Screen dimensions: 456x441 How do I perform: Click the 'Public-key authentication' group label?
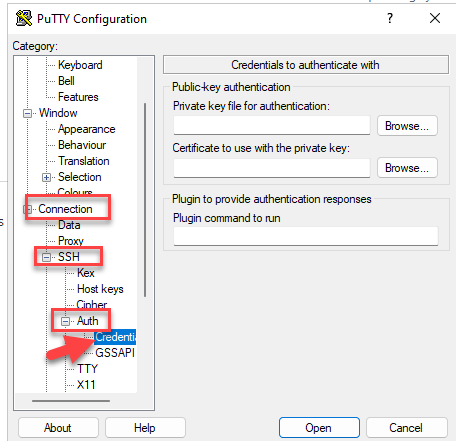(x=231, y=87)
